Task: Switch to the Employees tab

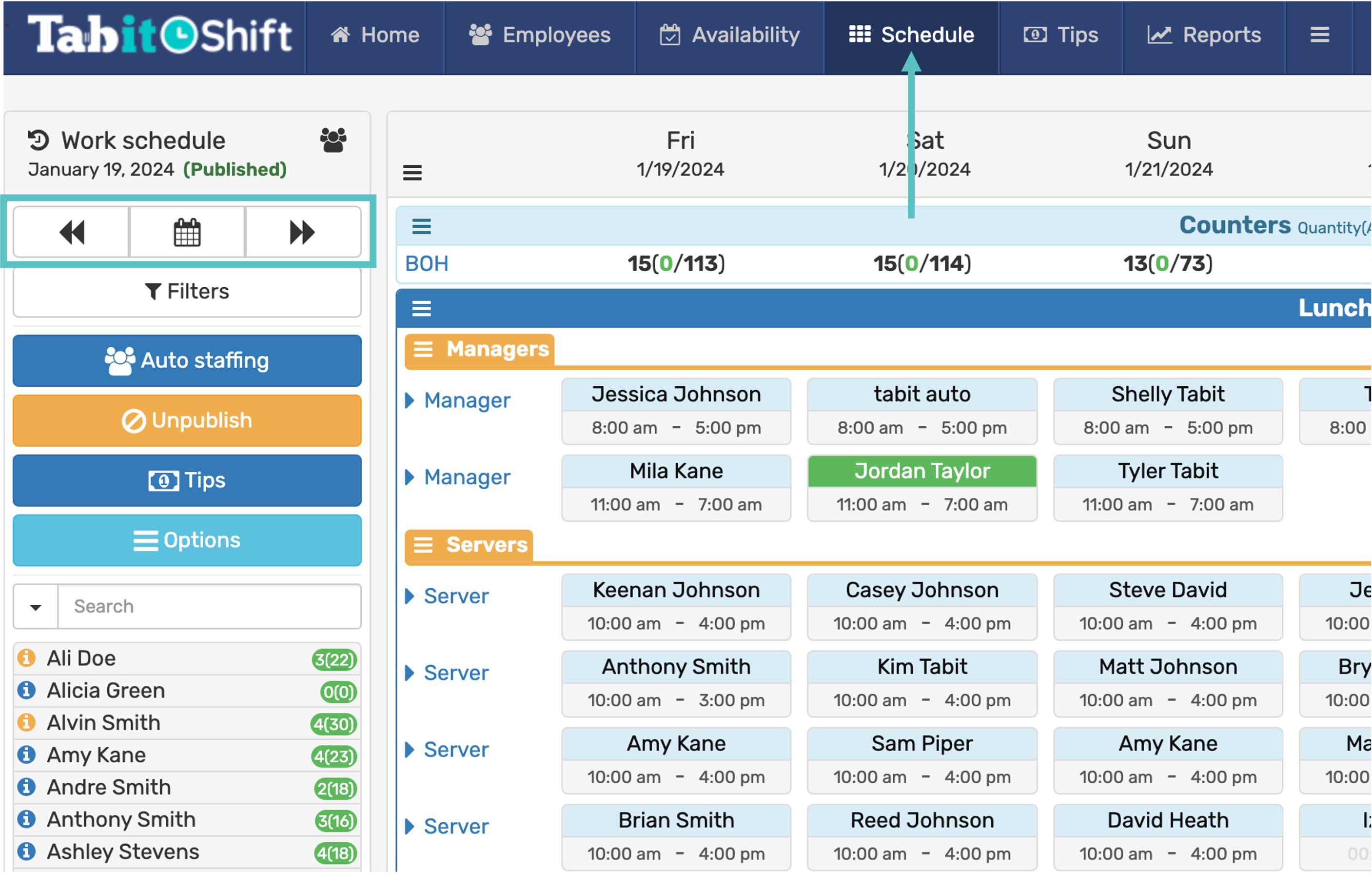Action: point(540,35)
